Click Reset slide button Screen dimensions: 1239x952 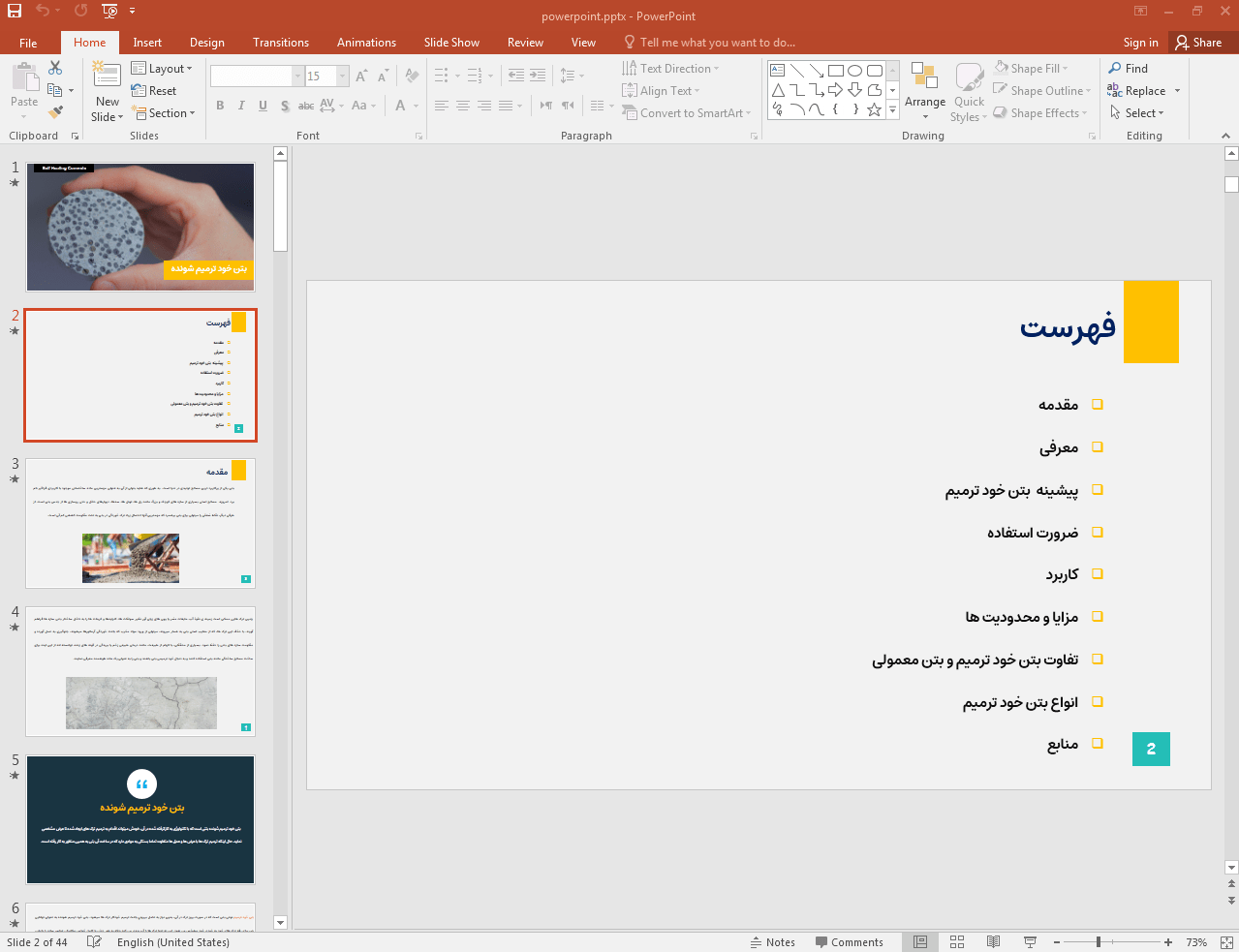click(x=155, y=91)
